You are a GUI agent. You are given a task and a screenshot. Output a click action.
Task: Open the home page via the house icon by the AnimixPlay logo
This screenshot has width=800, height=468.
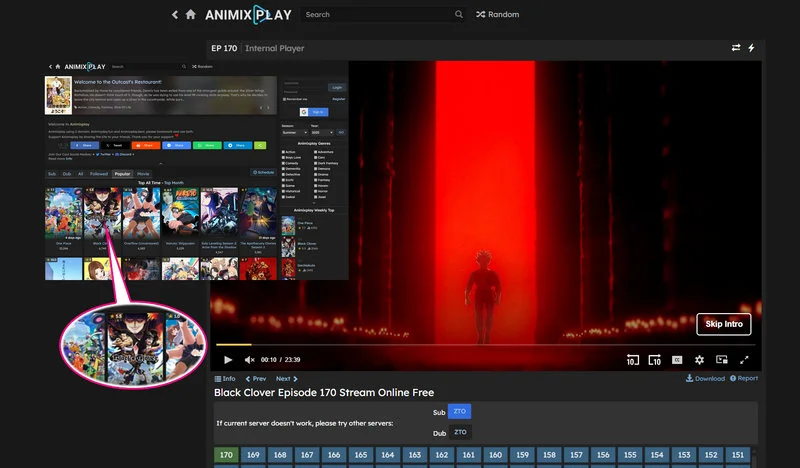click(x=190, y=14)
